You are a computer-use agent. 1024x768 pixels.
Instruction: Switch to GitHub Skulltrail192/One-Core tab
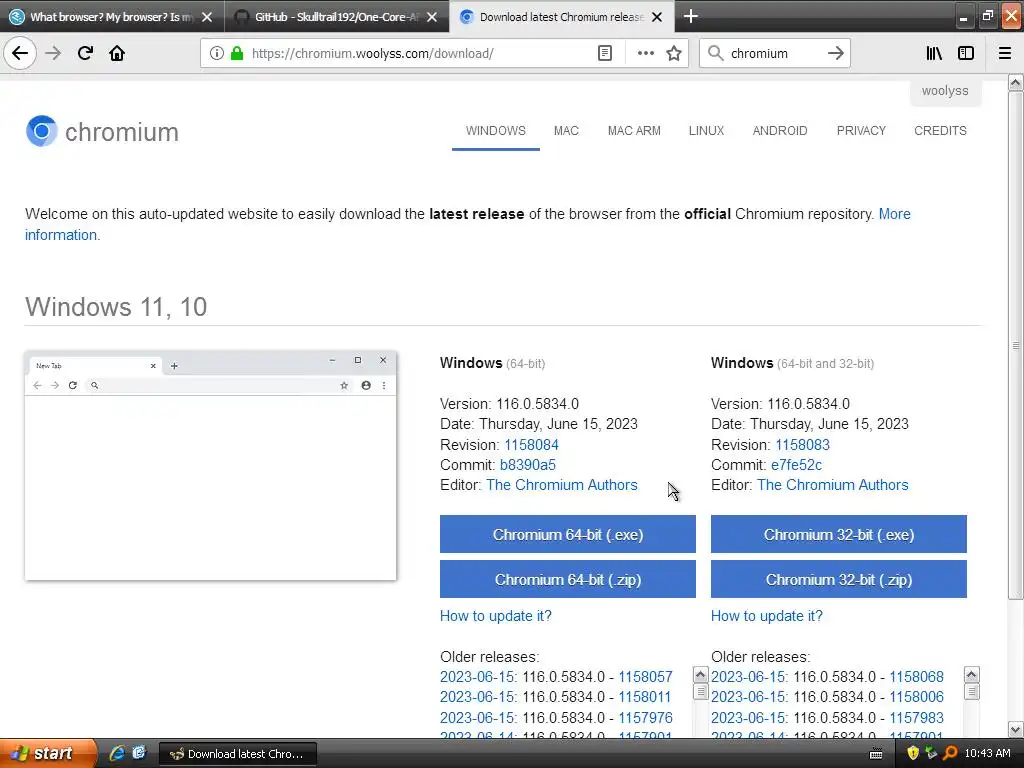tap(337, 17)
